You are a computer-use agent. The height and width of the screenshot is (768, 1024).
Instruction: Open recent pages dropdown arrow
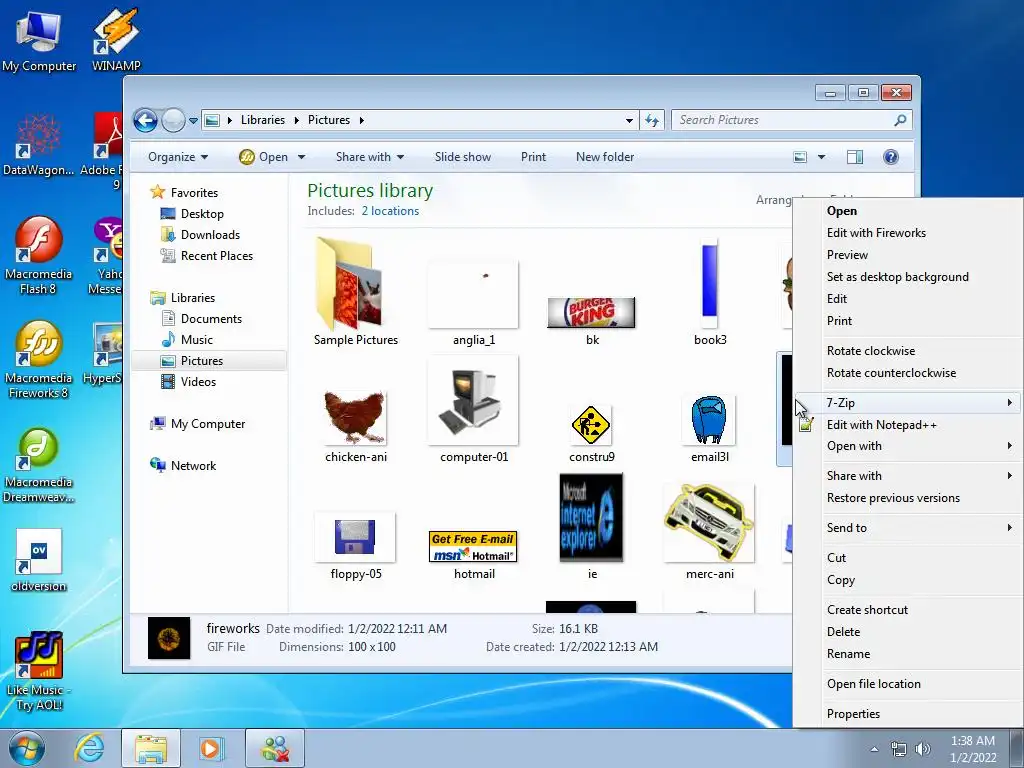(193, 121)
